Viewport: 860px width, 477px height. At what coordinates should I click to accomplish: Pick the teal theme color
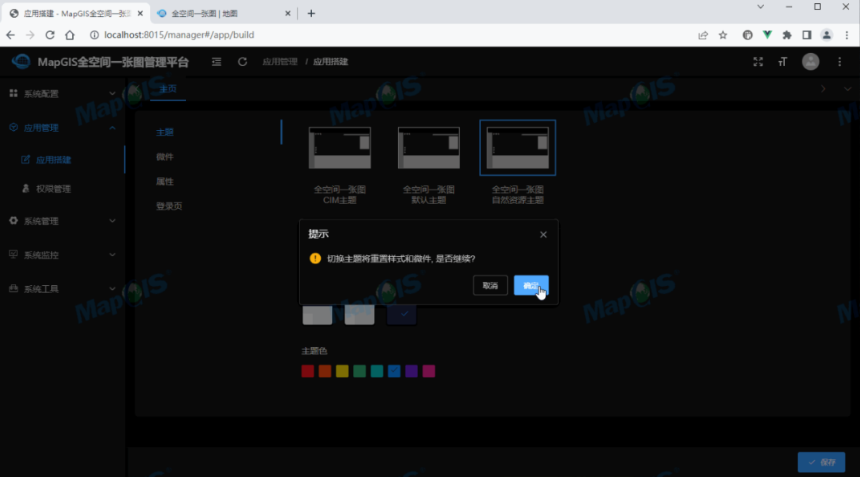[x=377, y=371]
